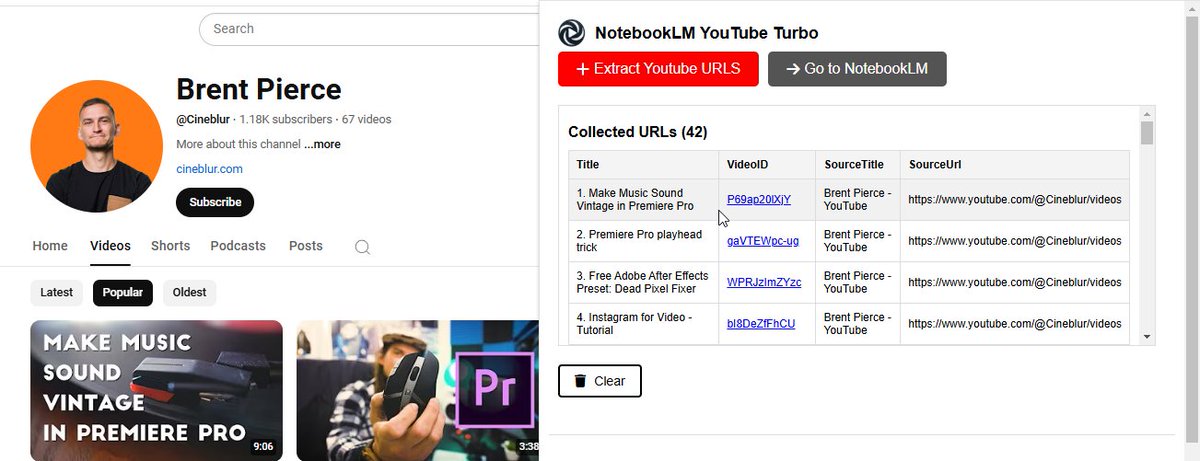Click the @Cineblur channel handle
Screen dimensions: 1200x461
pyautogui.click(x=204, y=119)
